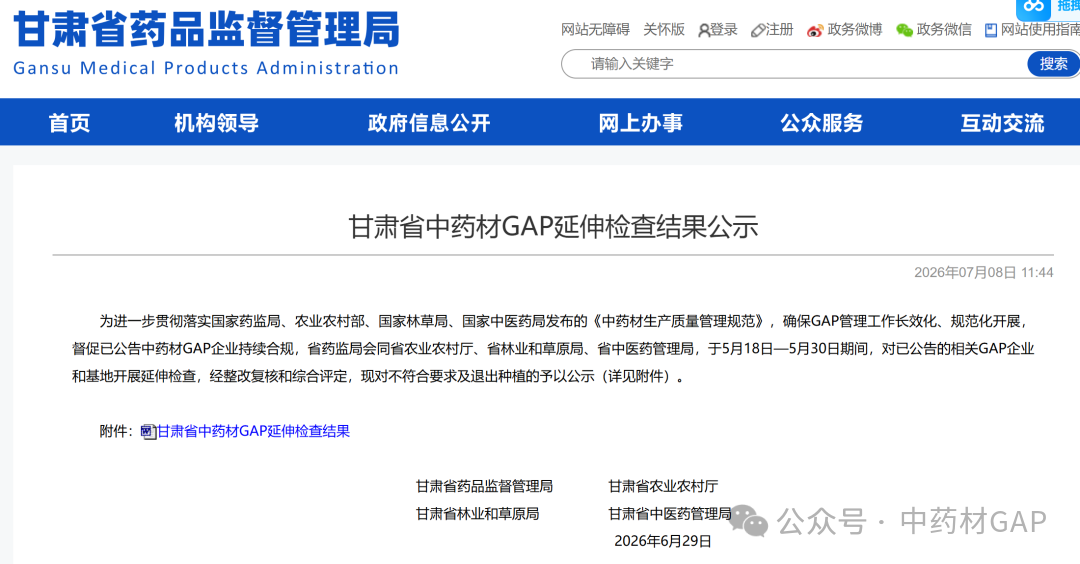Image resolution: width=1080 pixels, height=564 pixels.
Task: Open the 政务微信 link
Action: [944, 30]
